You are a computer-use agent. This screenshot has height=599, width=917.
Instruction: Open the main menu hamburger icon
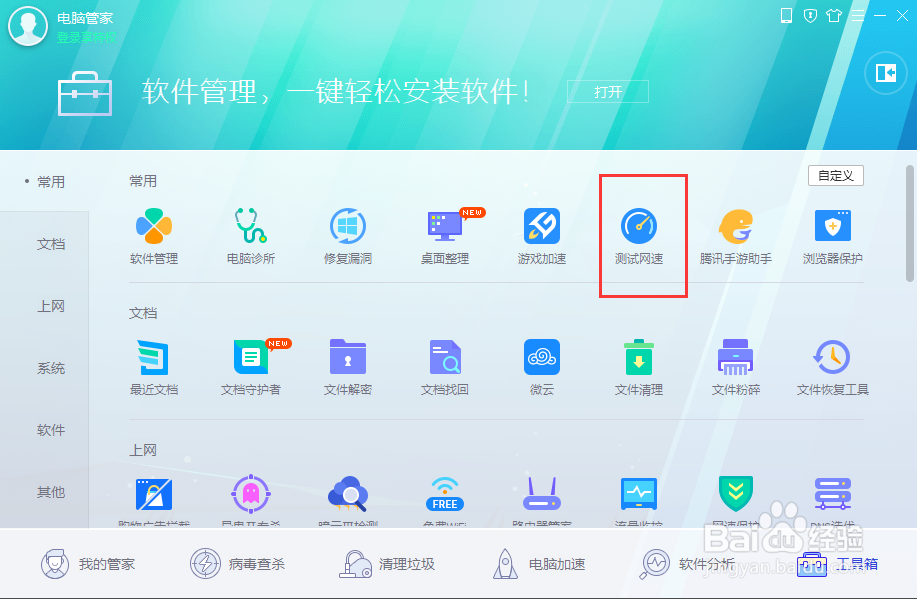click(858, 16)
